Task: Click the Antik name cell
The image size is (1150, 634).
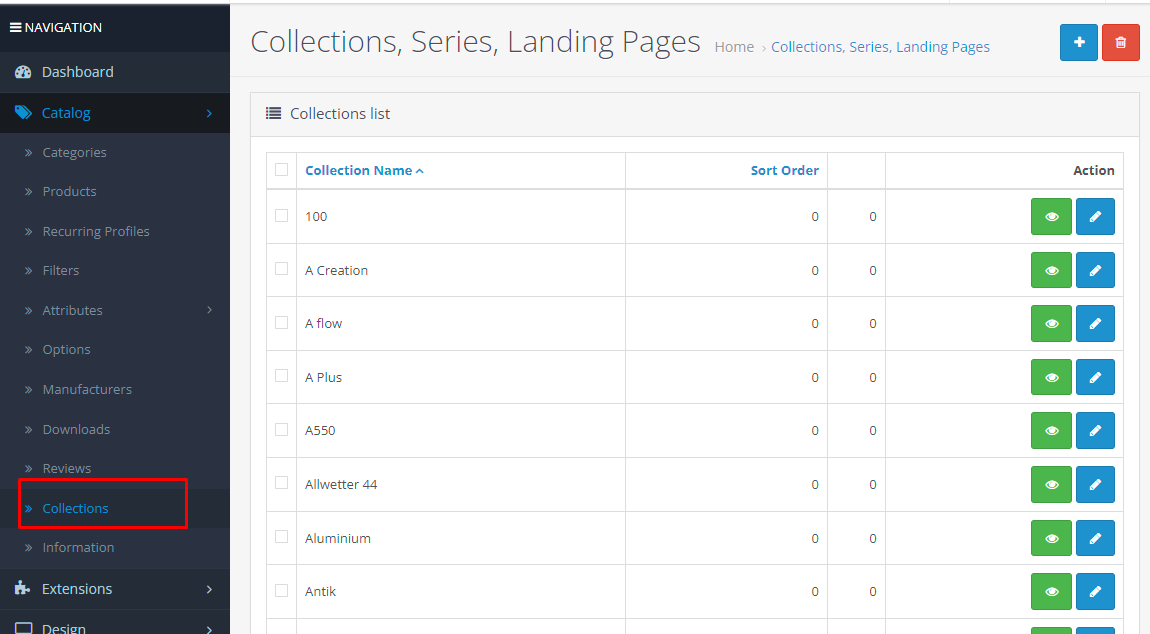Action: pos(461,591)
